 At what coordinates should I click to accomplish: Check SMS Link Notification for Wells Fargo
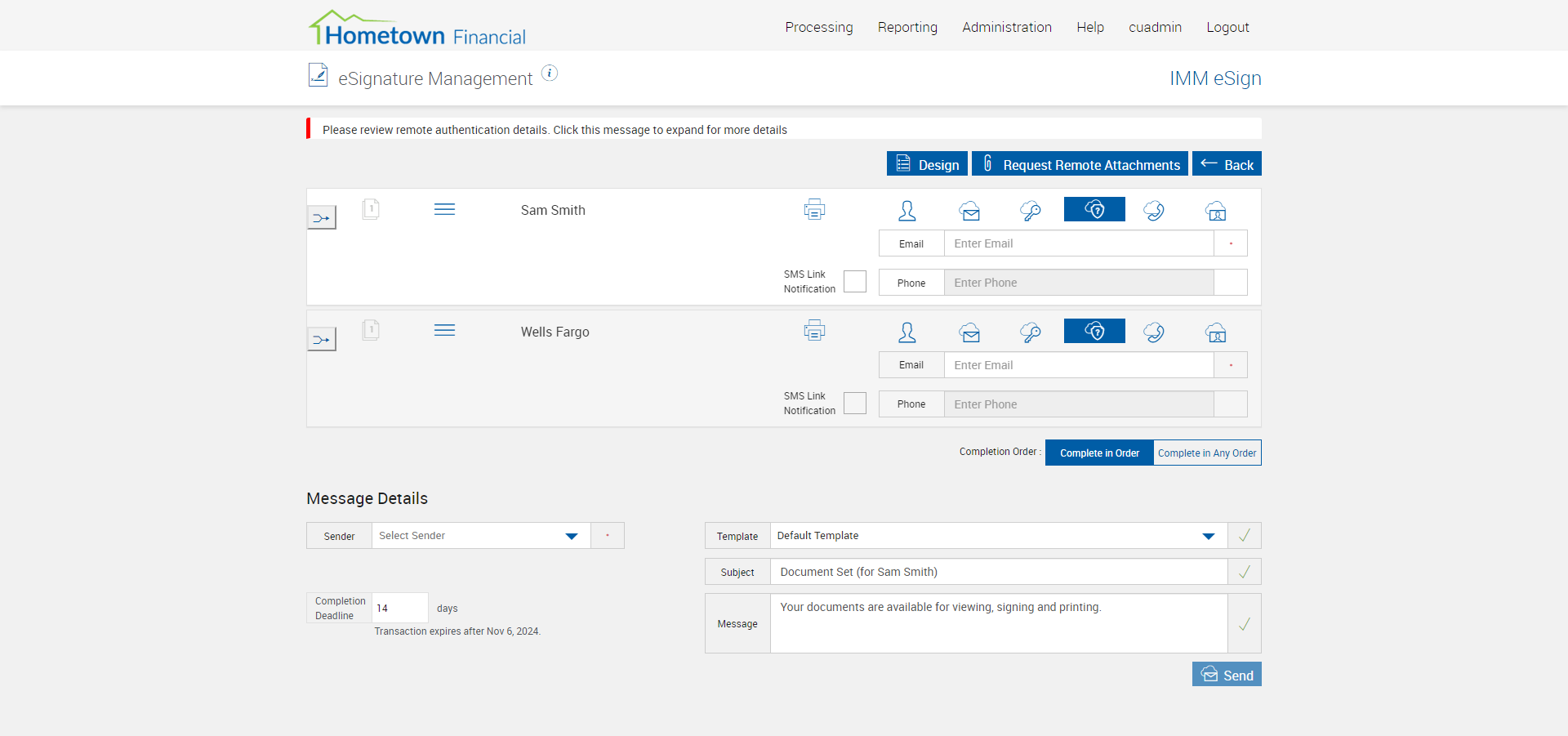855,404
